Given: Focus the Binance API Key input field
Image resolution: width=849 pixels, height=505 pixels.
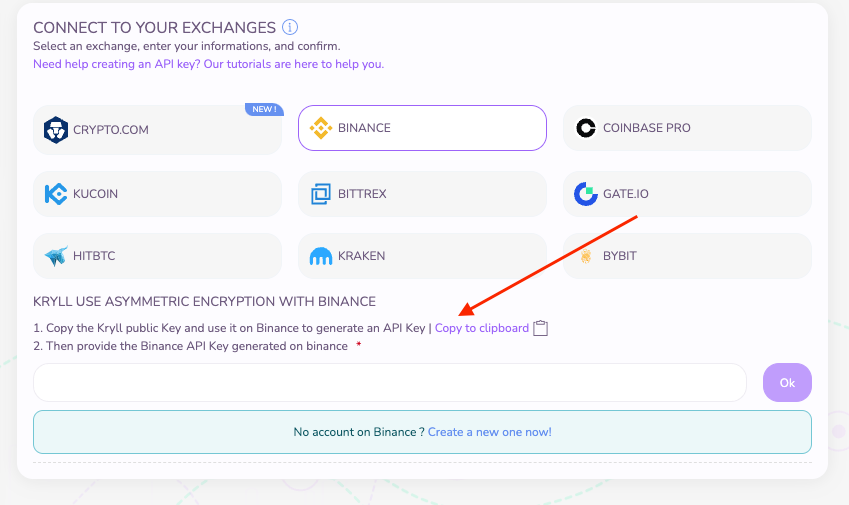Looking at the screenshot, I should (390, 383).
